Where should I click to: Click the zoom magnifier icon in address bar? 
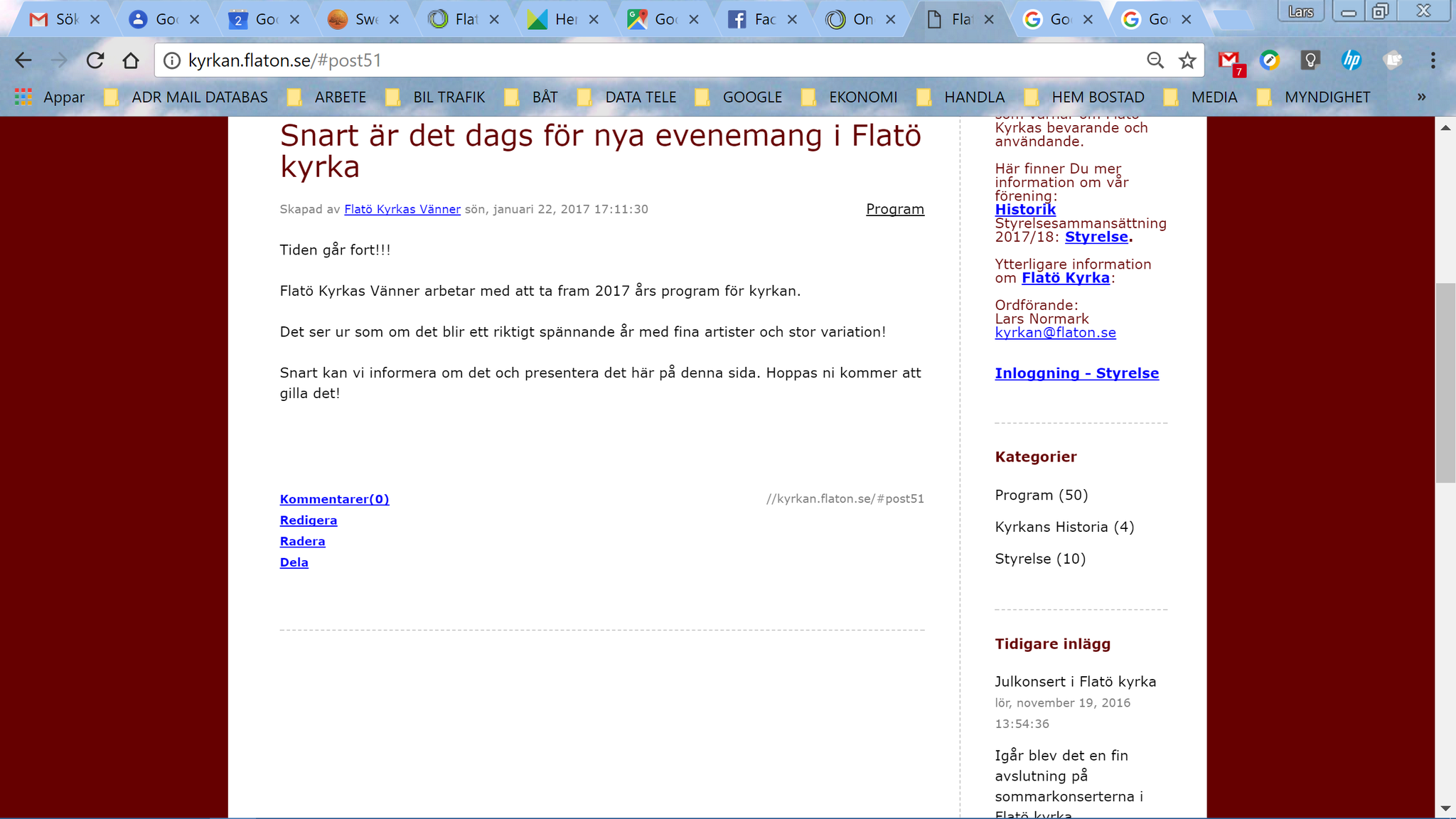point(1155,60)
